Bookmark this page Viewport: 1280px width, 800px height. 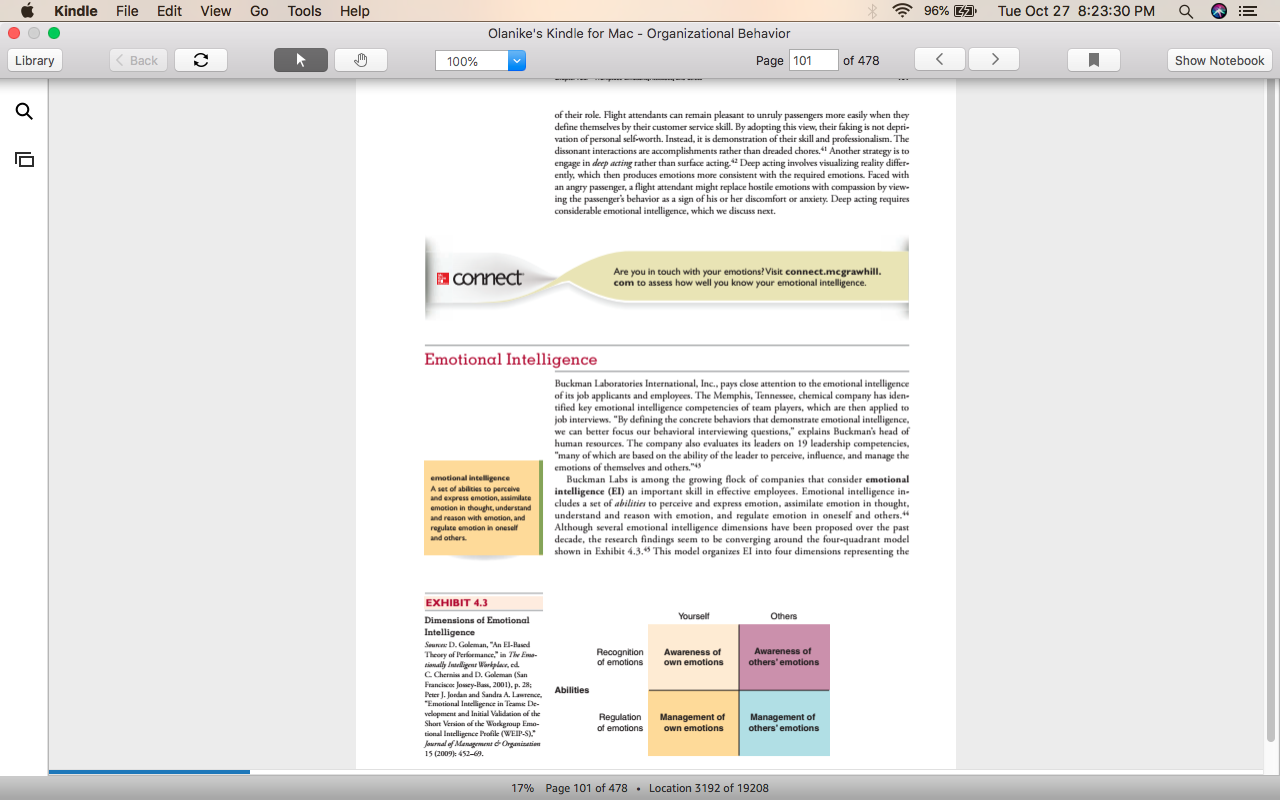click(x=1094, y=60)
